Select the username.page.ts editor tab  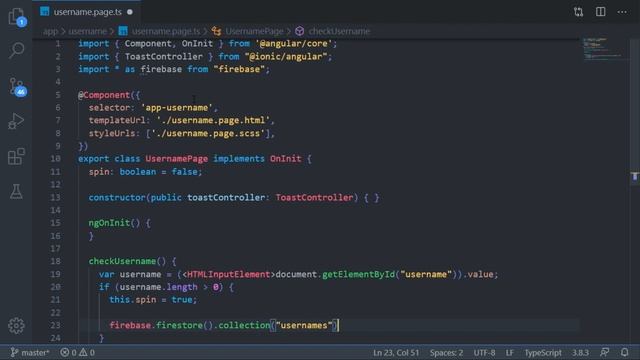point(87,12)
